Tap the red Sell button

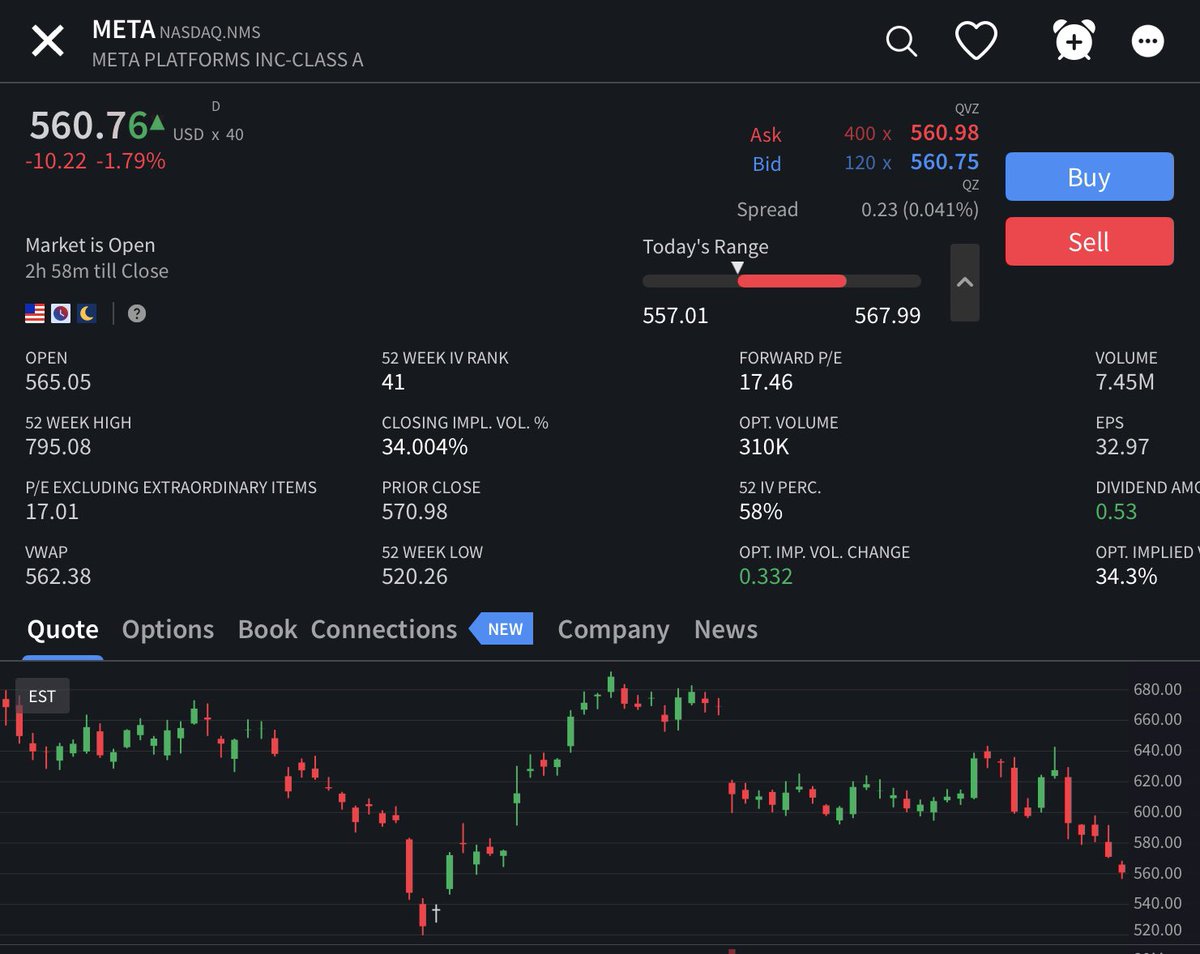pos(1089,241)
